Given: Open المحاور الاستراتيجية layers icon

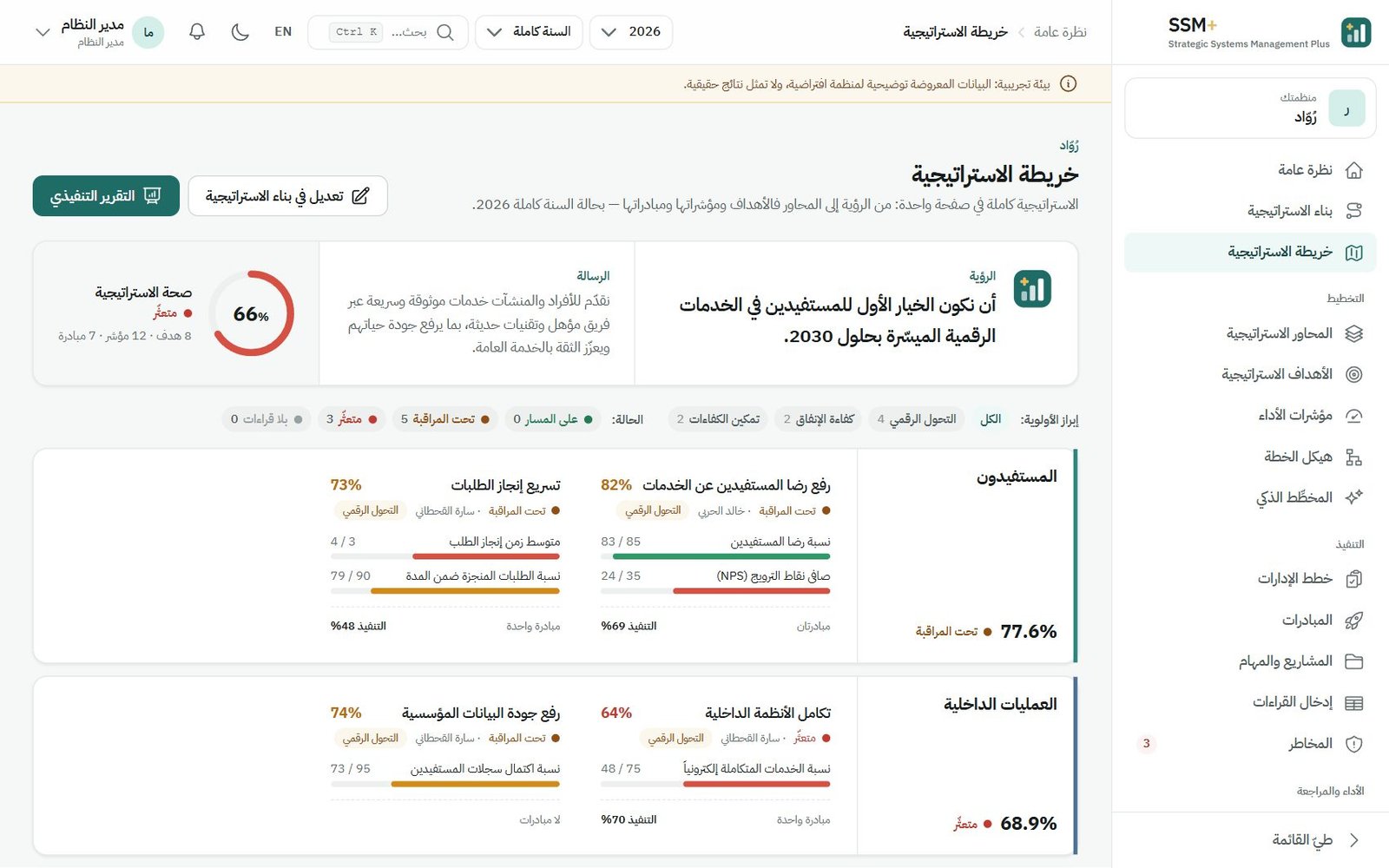Looking at the screenshot, I should coord(1353,333).
